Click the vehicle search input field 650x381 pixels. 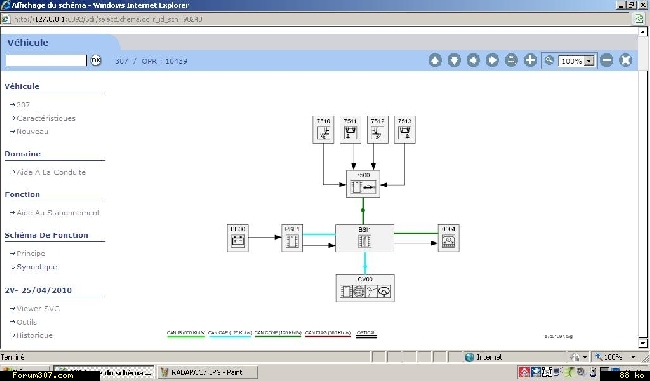pyautogui.click(x=46, y=61)
